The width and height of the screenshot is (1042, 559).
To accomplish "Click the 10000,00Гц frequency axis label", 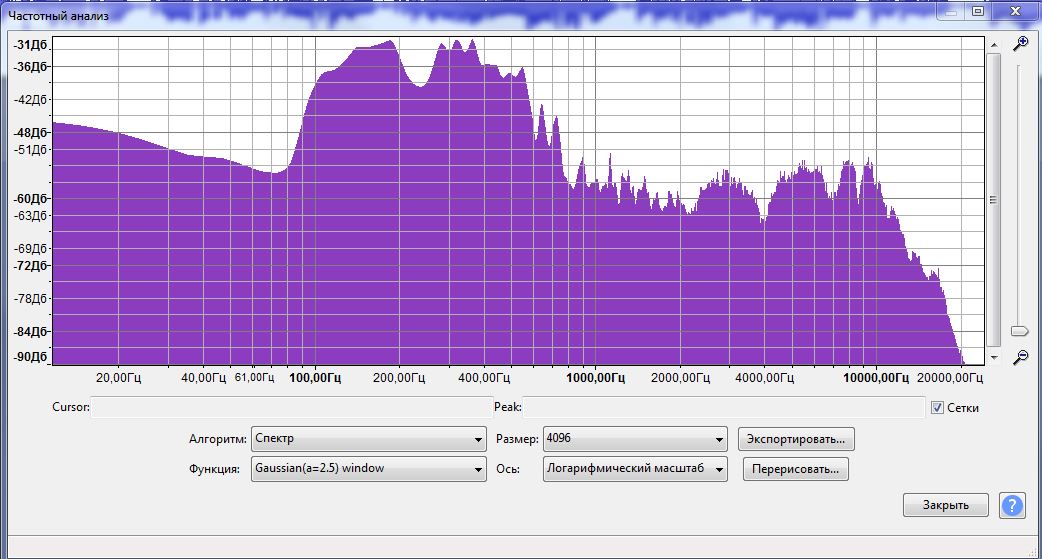I will [876, 378].
